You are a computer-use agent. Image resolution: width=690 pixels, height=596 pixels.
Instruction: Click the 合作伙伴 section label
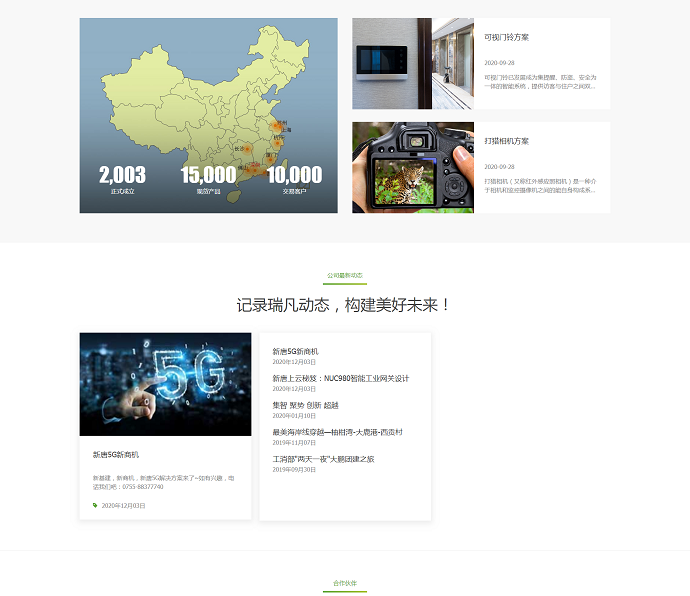click(x=344, y=583)
